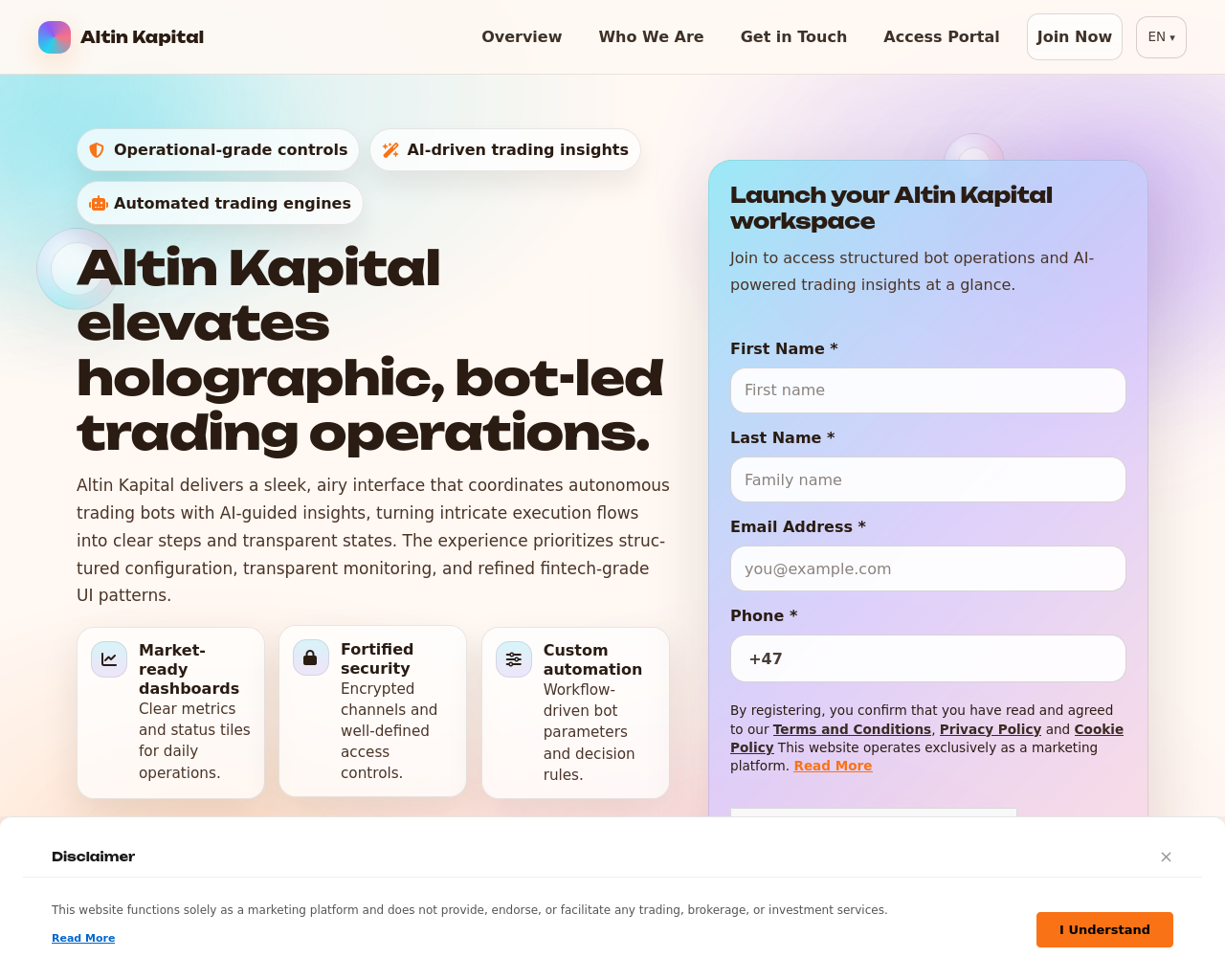Image resolution: width=1225 pixels, height=980 pixels.
Task: Click the sliders icon on Custom automation card
Action: click(x=514, y=659)
